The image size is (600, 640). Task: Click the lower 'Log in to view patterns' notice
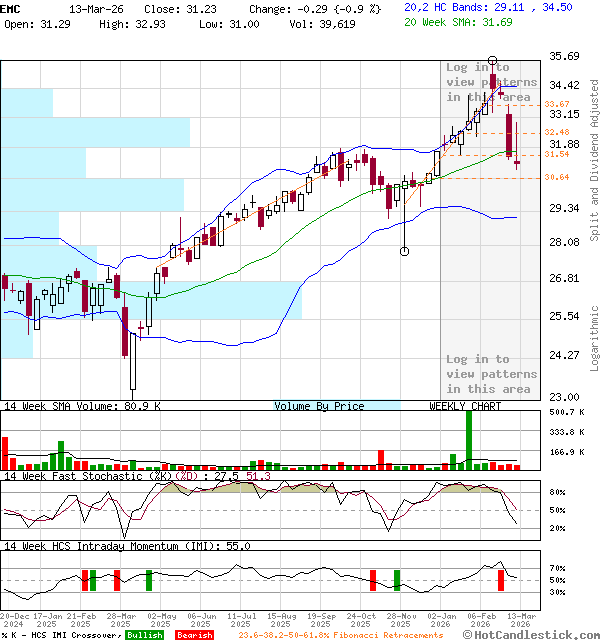pos(491,374)
